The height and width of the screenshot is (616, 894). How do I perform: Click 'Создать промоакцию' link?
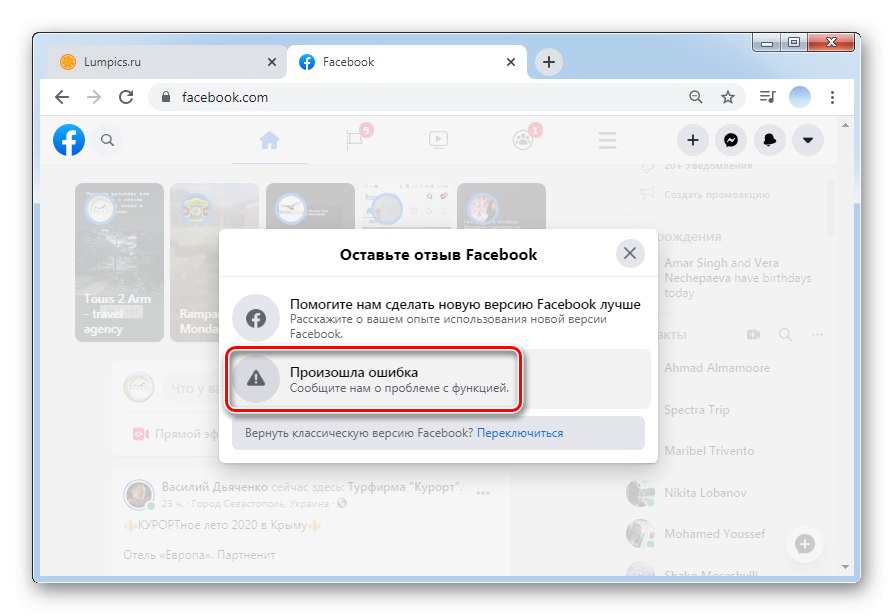pos(717,194)
